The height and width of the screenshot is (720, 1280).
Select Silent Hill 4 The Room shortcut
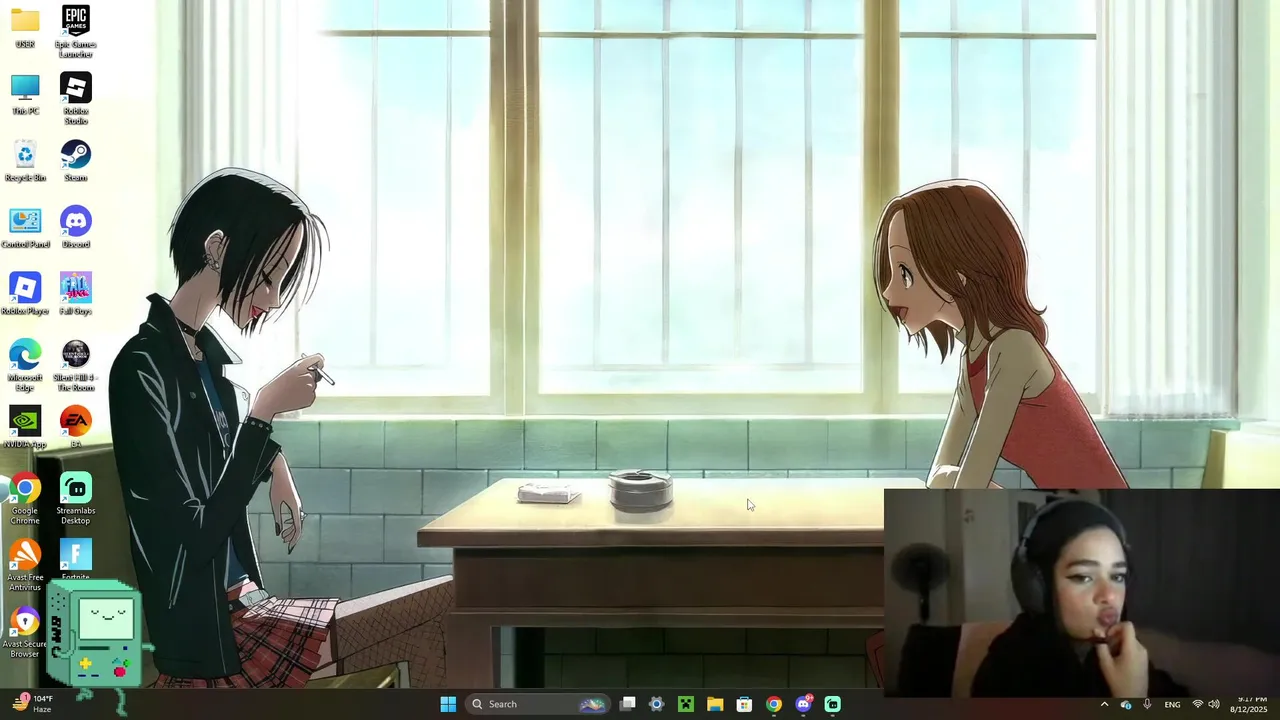click(76, 365)
